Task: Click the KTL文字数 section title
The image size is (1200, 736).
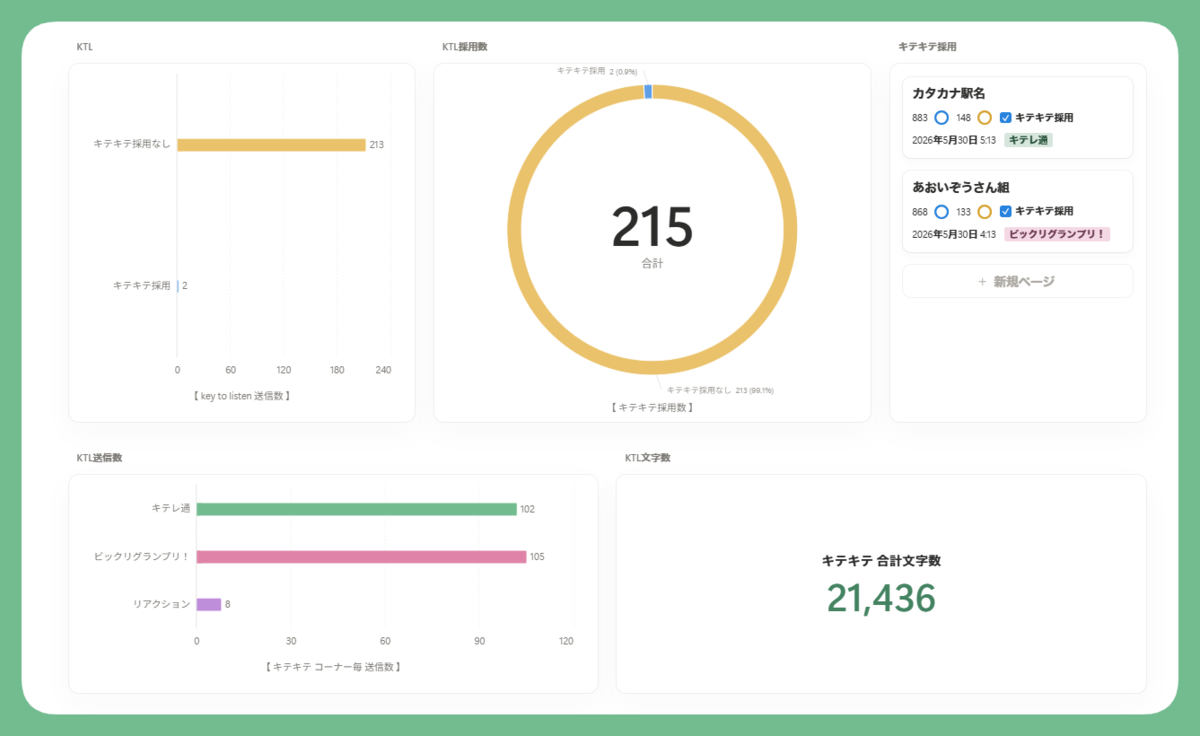Action: [647, 458]
